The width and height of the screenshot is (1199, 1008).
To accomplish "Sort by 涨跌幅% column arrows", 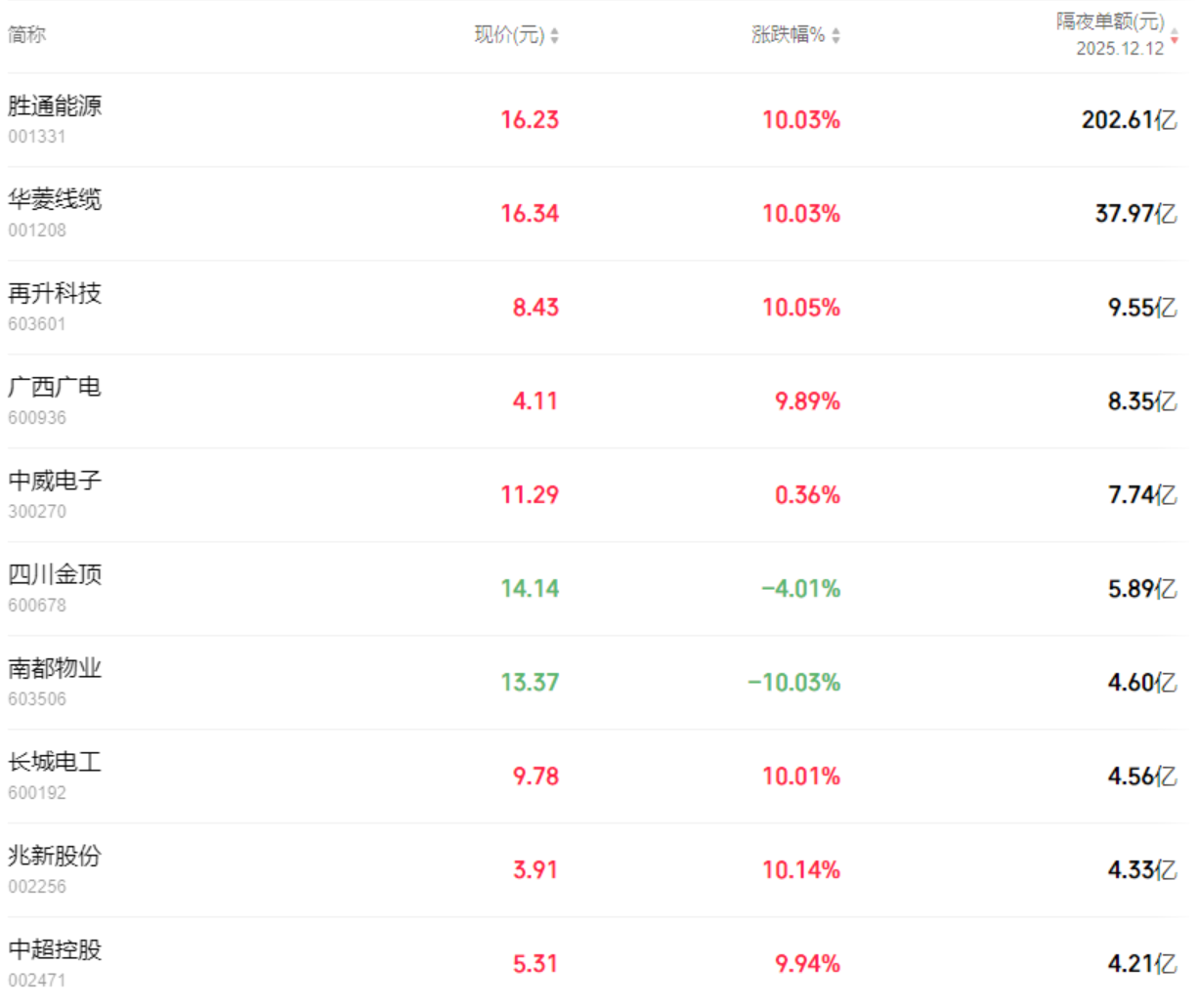I will coord(835,35).
